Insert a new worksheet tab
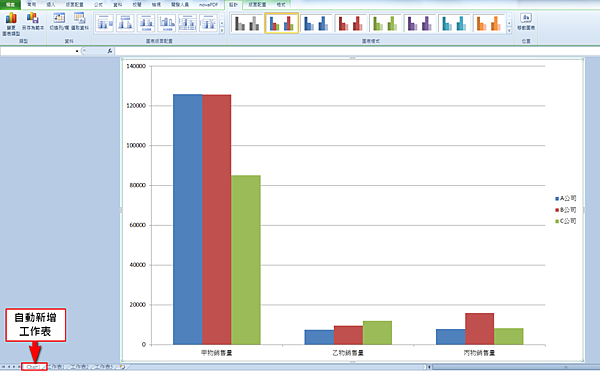This screenshot has width=600, height=371. tap(122, 367)
